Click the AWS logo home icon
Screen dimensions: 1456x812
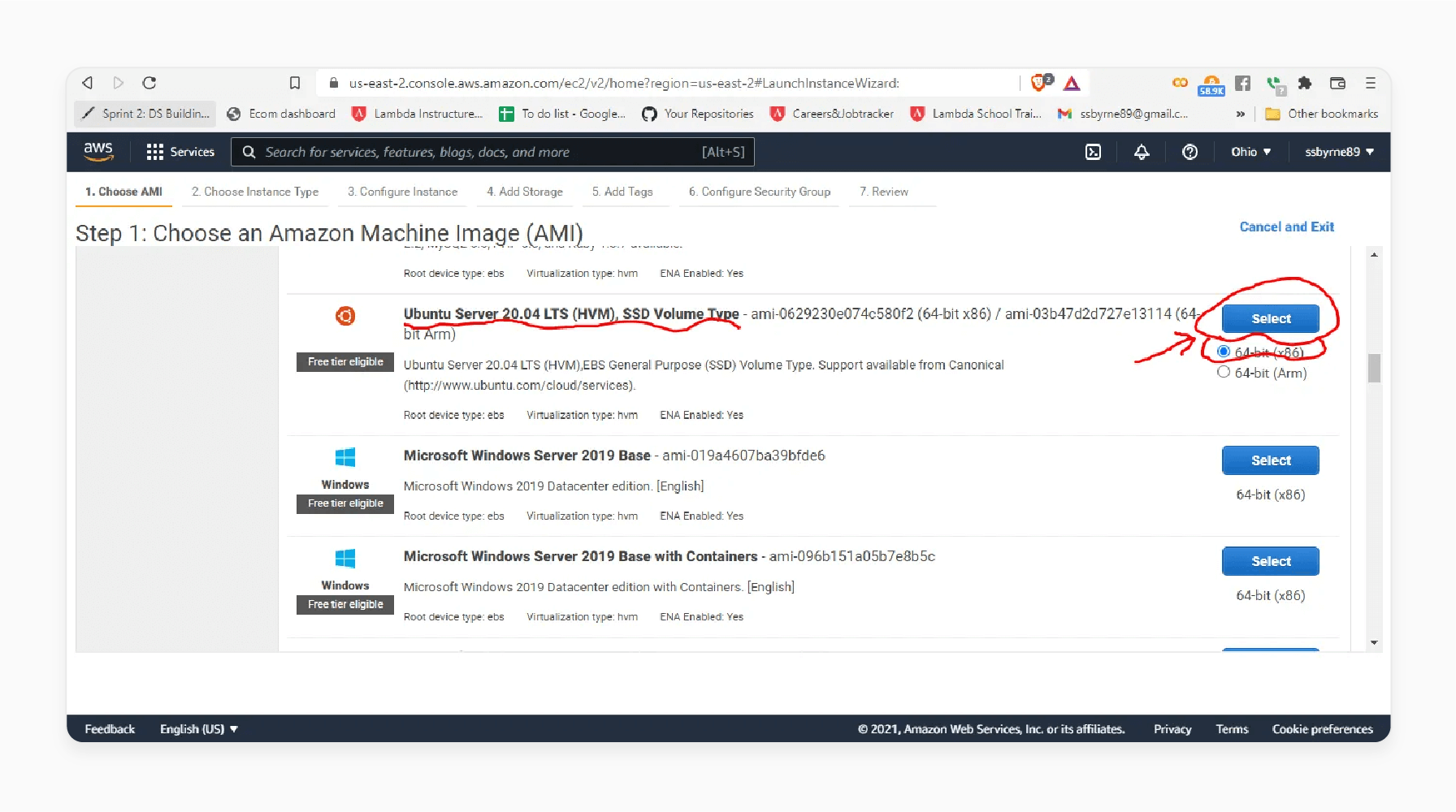[98, 151]
